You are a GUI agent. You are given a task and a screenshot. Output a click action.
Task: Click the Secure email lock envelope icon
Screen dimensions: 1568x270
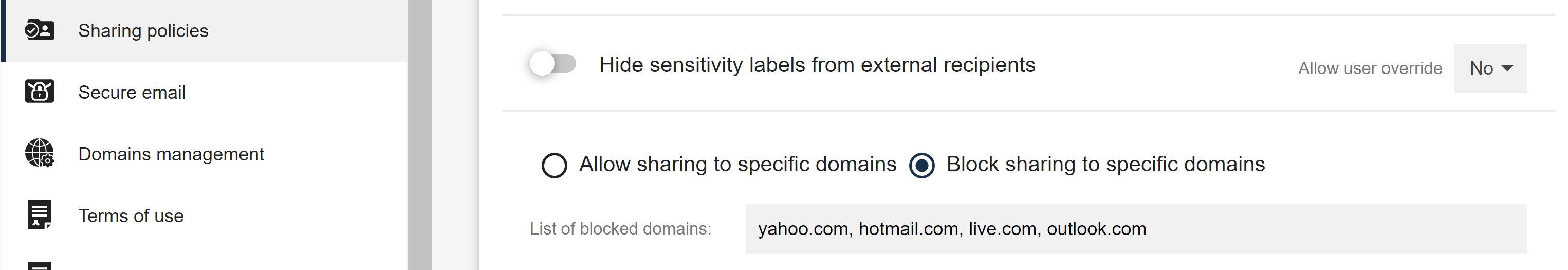coord(40,92)
